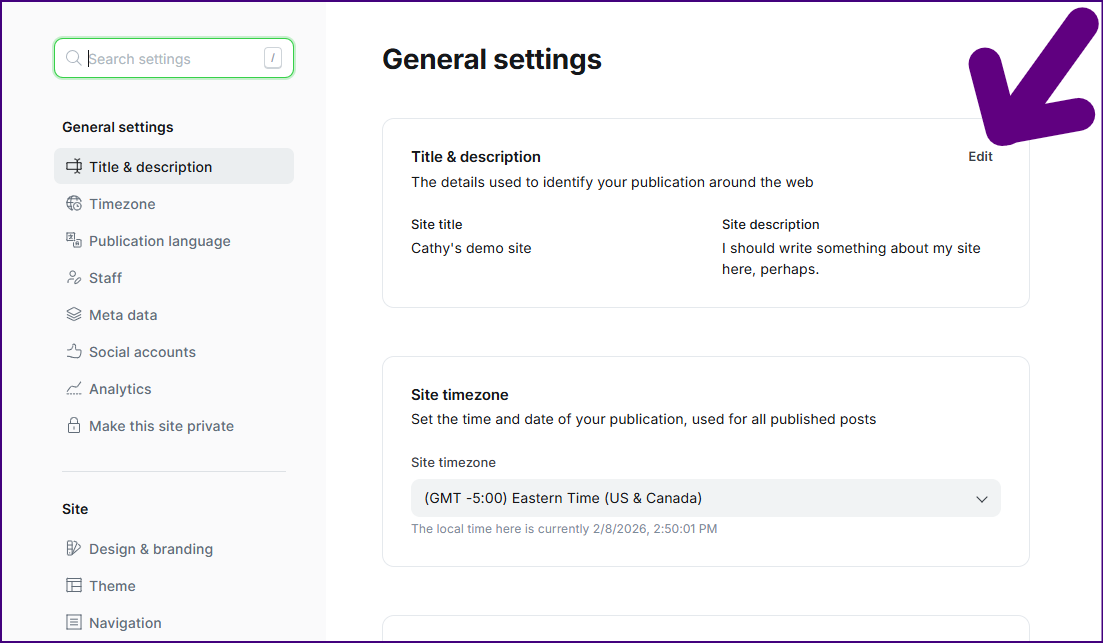Image resolution: width=1103 pixels, height=643 pixels.
Task: Open Publication language settings
Action: (159, 241)
